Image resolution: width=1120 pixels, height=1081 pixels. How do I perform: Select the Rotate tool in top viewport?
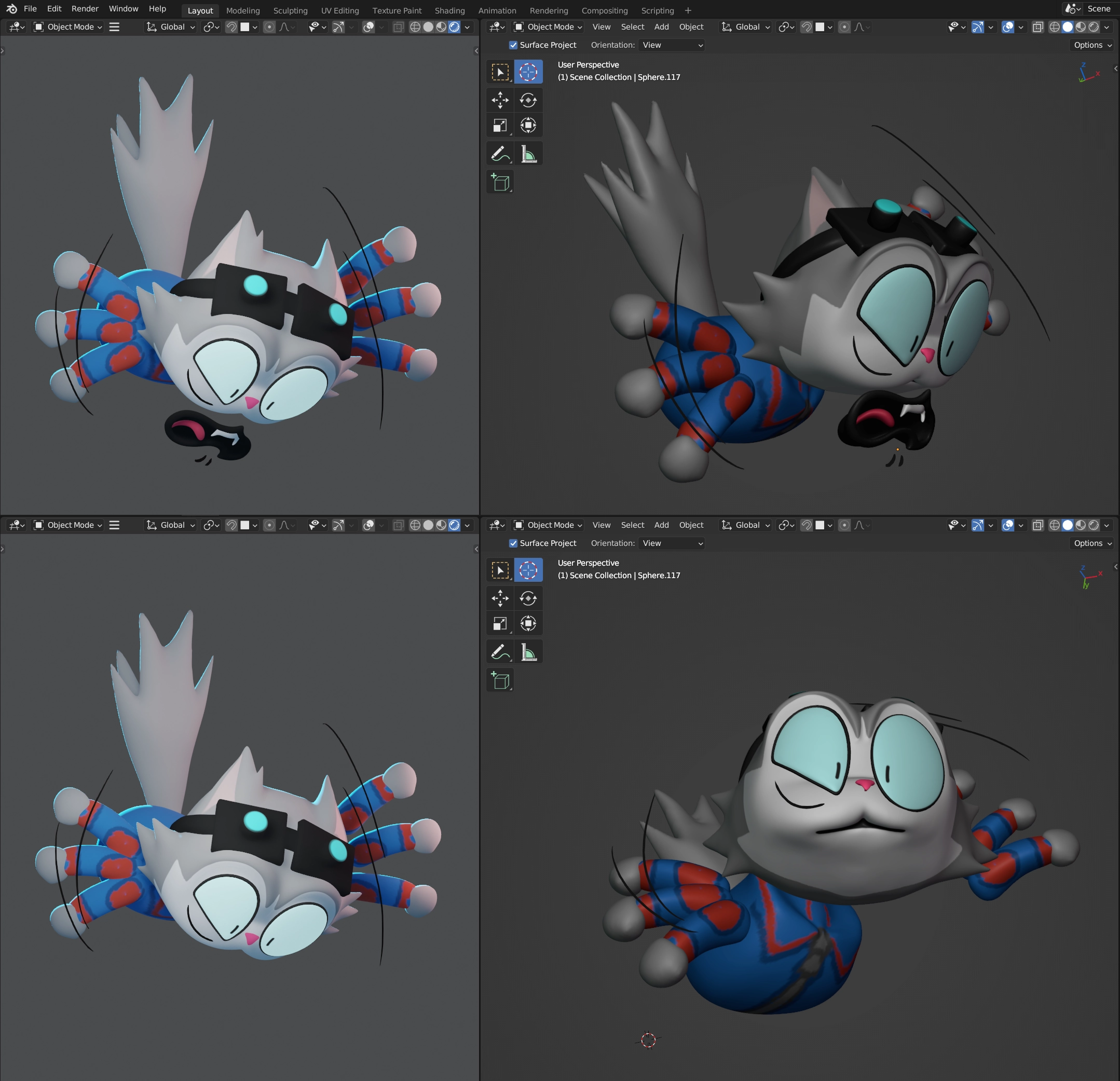pyautogui.click(x=528, y=100)
